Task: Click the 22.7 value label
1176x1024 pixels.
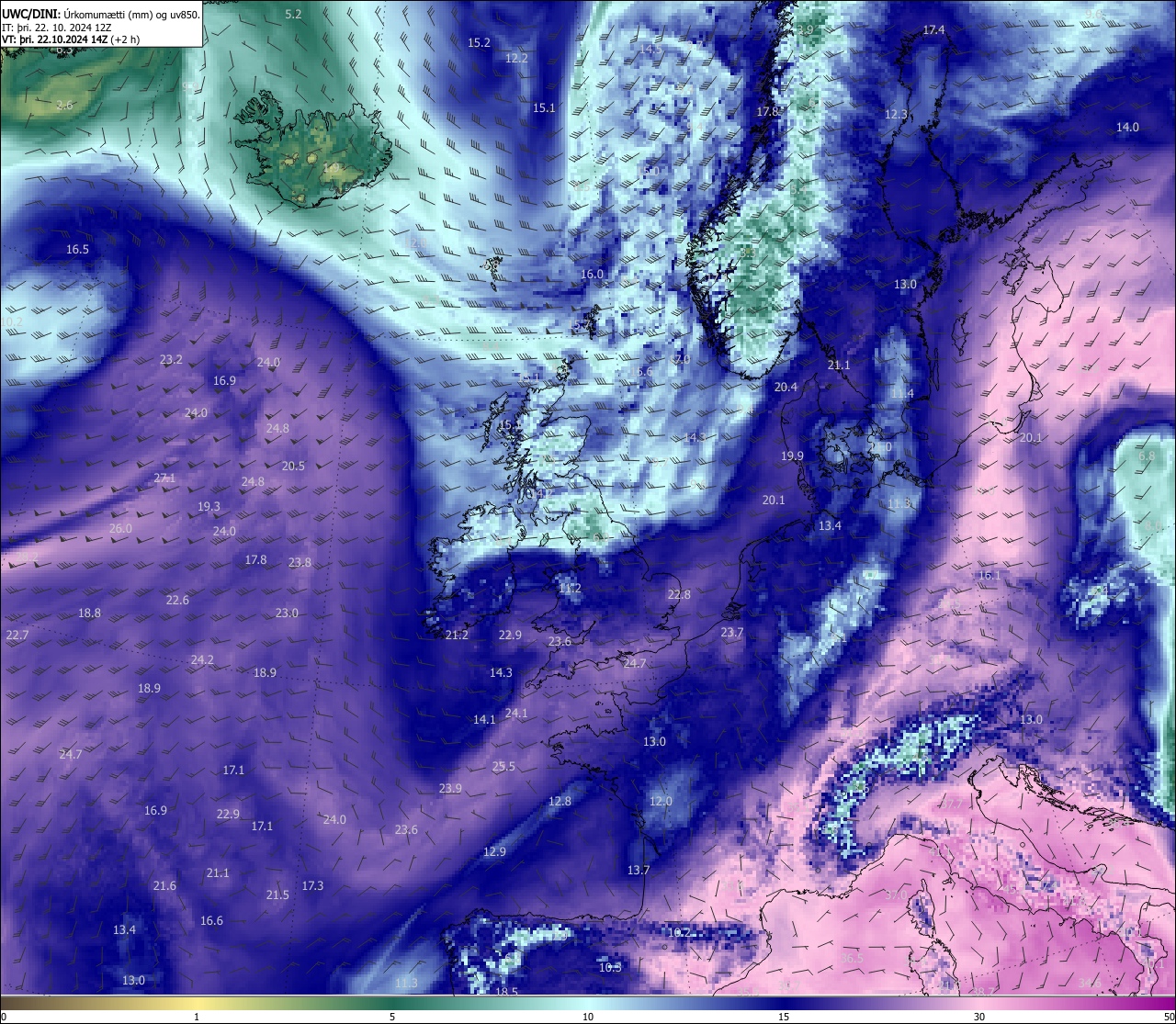Action: (x=17, y=635)
